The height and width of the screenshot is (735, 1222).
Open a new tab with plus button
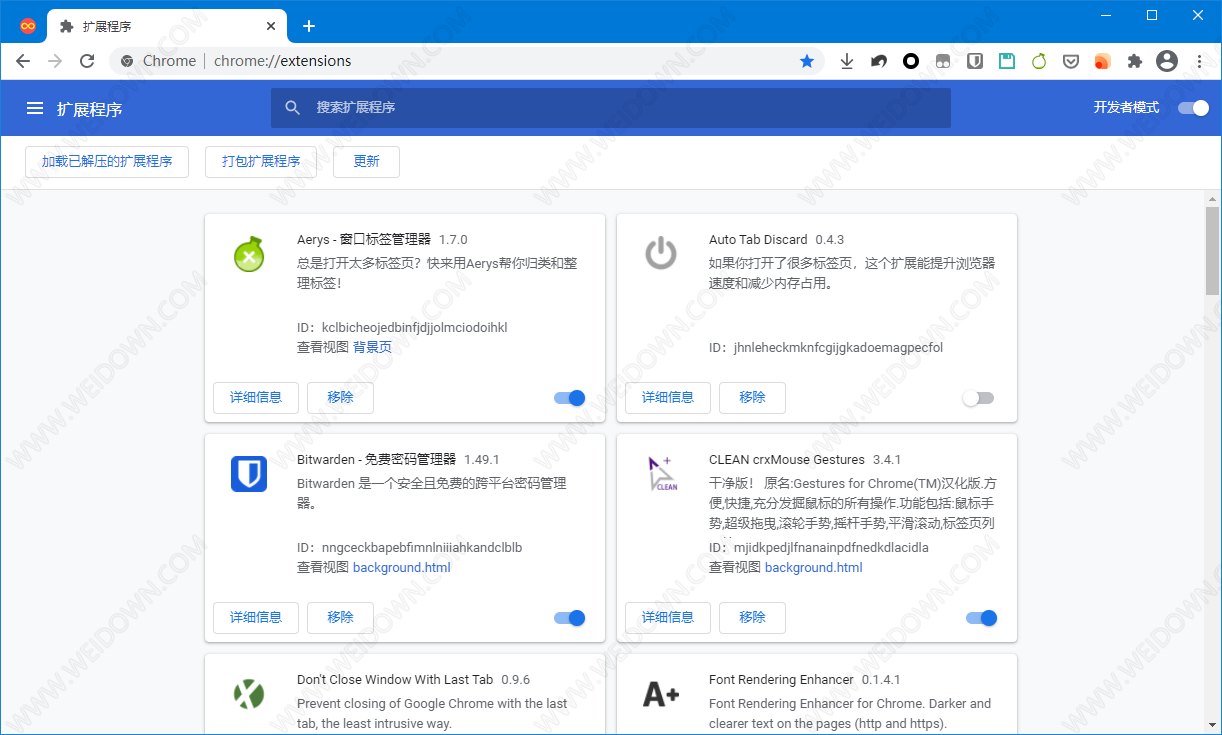coord(309,26)
